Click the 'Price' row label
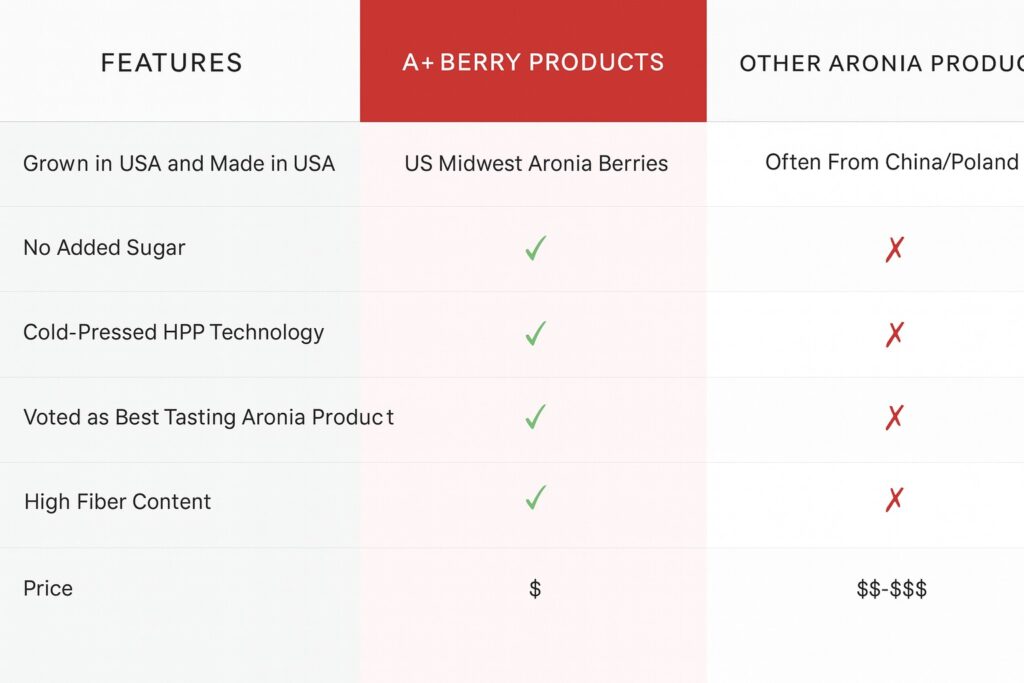Screen dimensions: 1024x683 [x=48, y=588]
